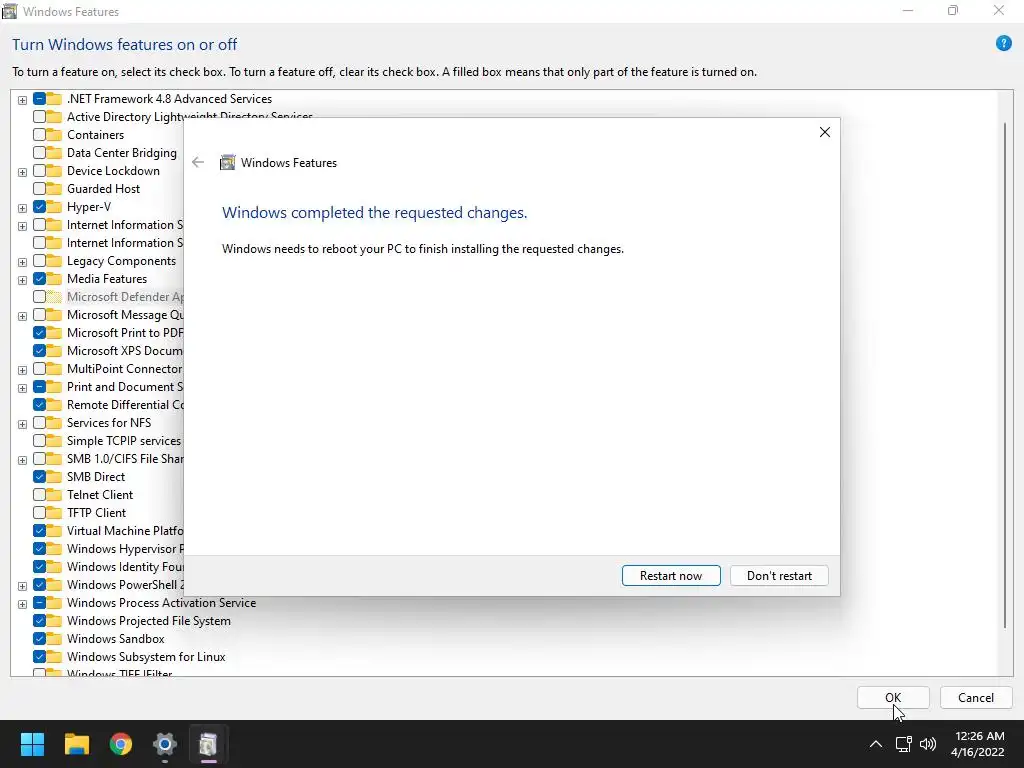Screen dimensions: 1024x768
Task: Click the Windows Projected File System folder icon
Action: (54, 620)
